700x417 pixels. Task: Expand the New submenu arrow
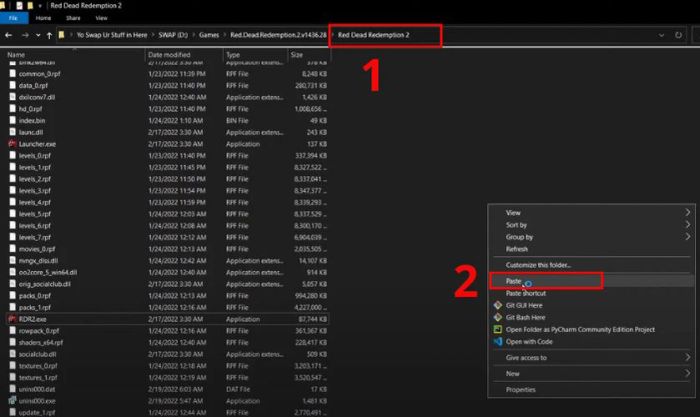pos(688,373)
